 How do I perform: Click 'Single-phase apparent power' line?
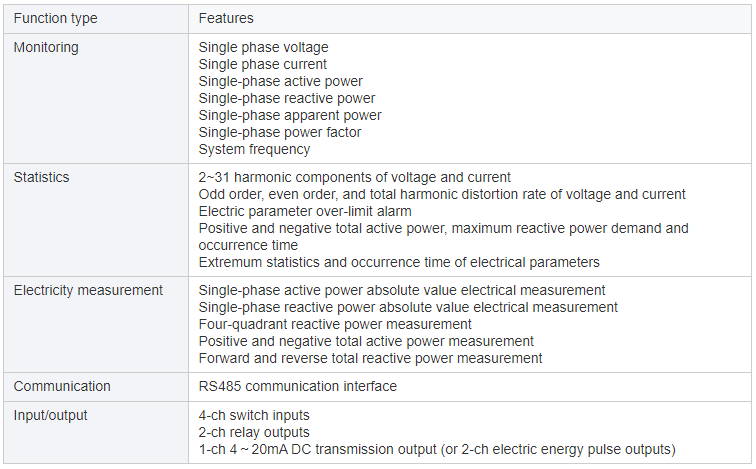click(290, 115)
